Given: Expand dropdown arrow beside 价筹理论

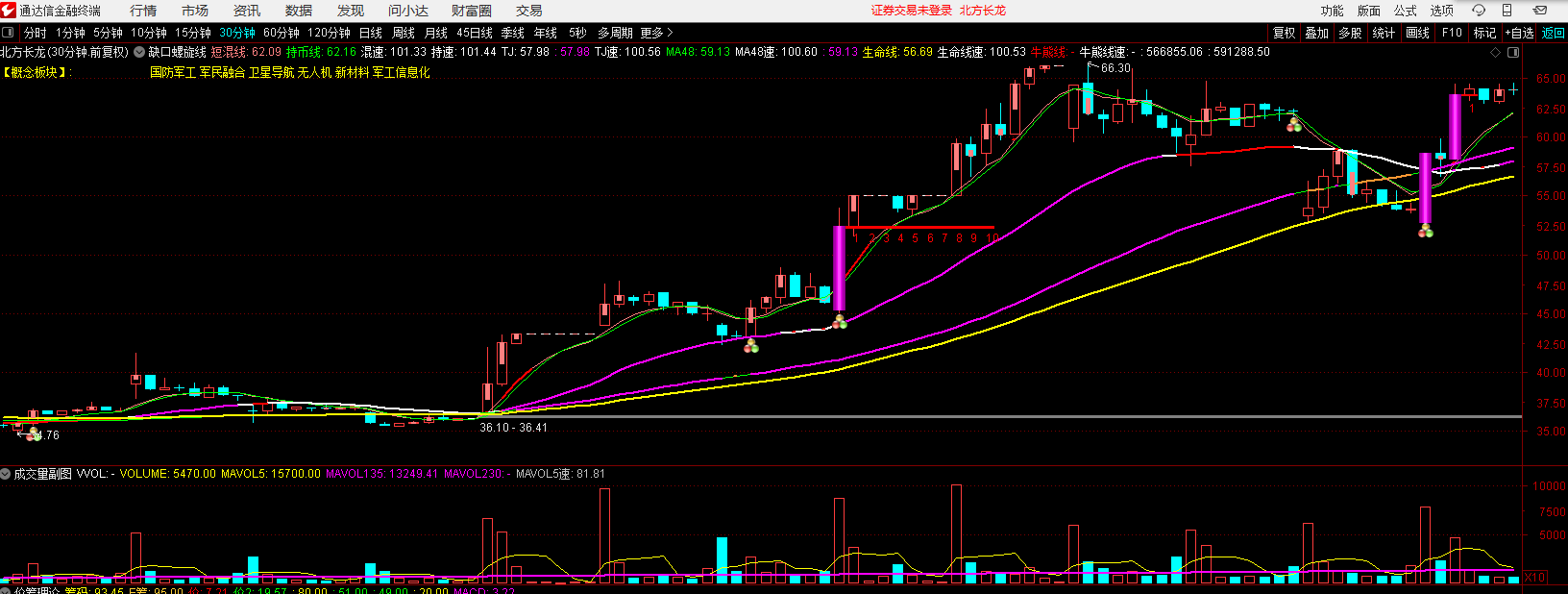Looking at the screenshot, I should 6,591.
